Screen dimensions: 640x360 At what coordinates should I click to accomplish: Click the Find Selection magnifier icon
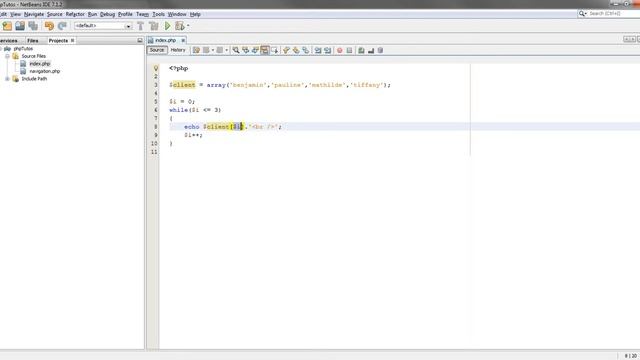coord(236,50)
